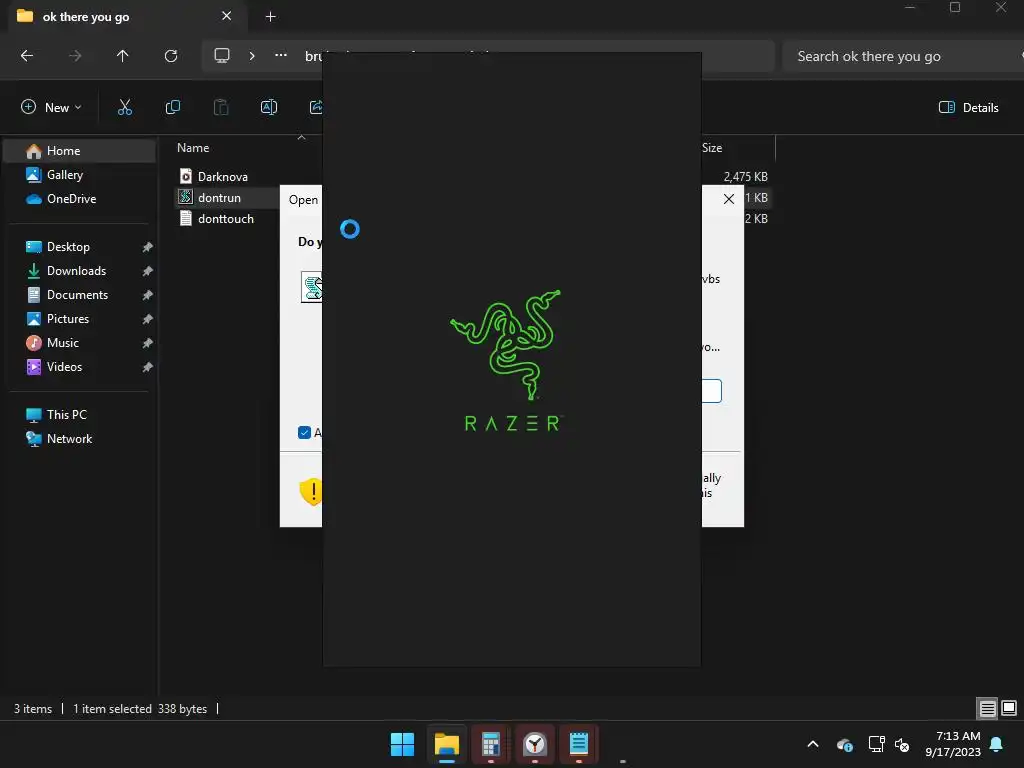Open the New item dropdown
This screenshot has width=1024, height=768.
51,107
